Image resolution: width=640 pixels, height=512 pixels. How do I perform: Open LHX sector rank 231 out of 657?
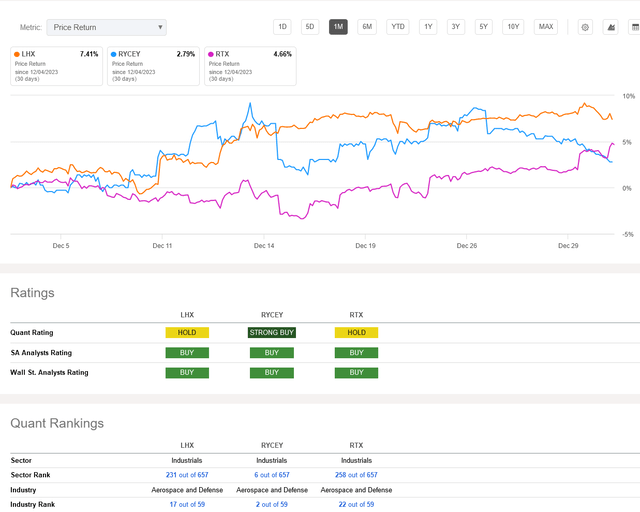[187, 475]
